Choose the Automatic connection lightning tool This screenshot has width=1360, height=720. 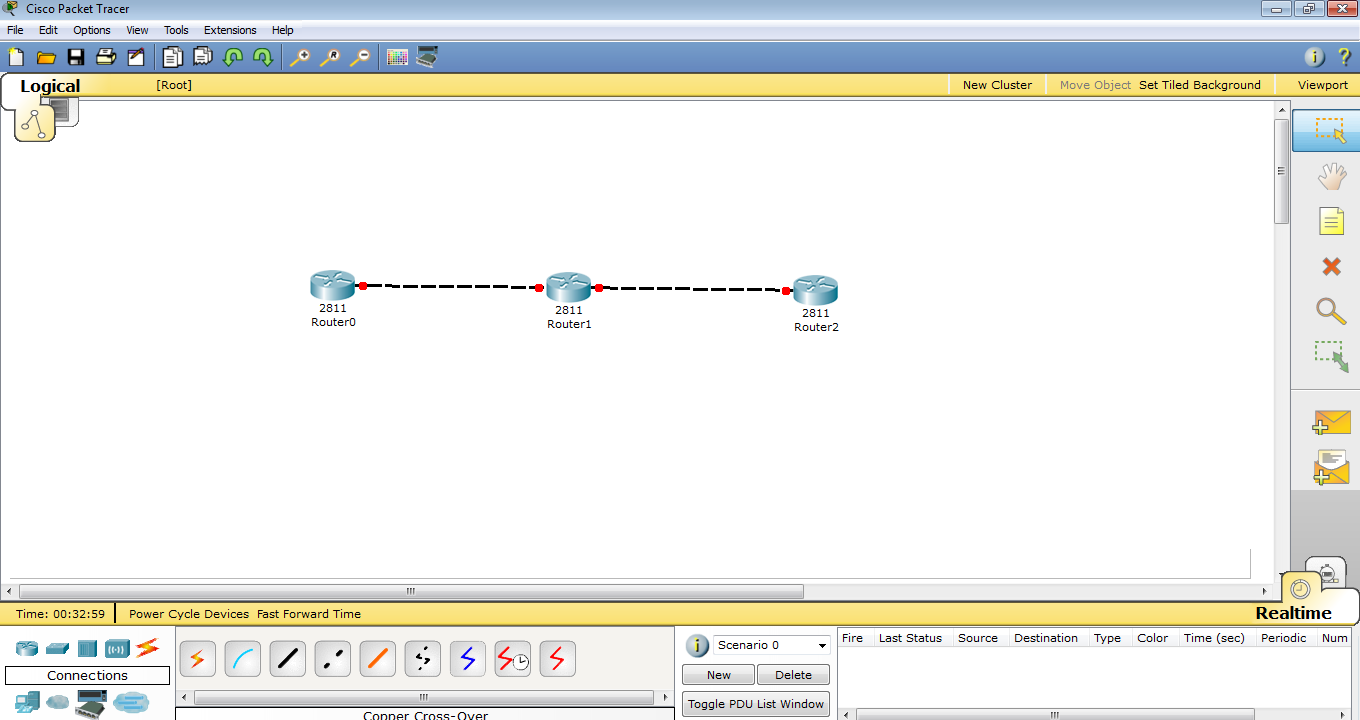(197, 658)
